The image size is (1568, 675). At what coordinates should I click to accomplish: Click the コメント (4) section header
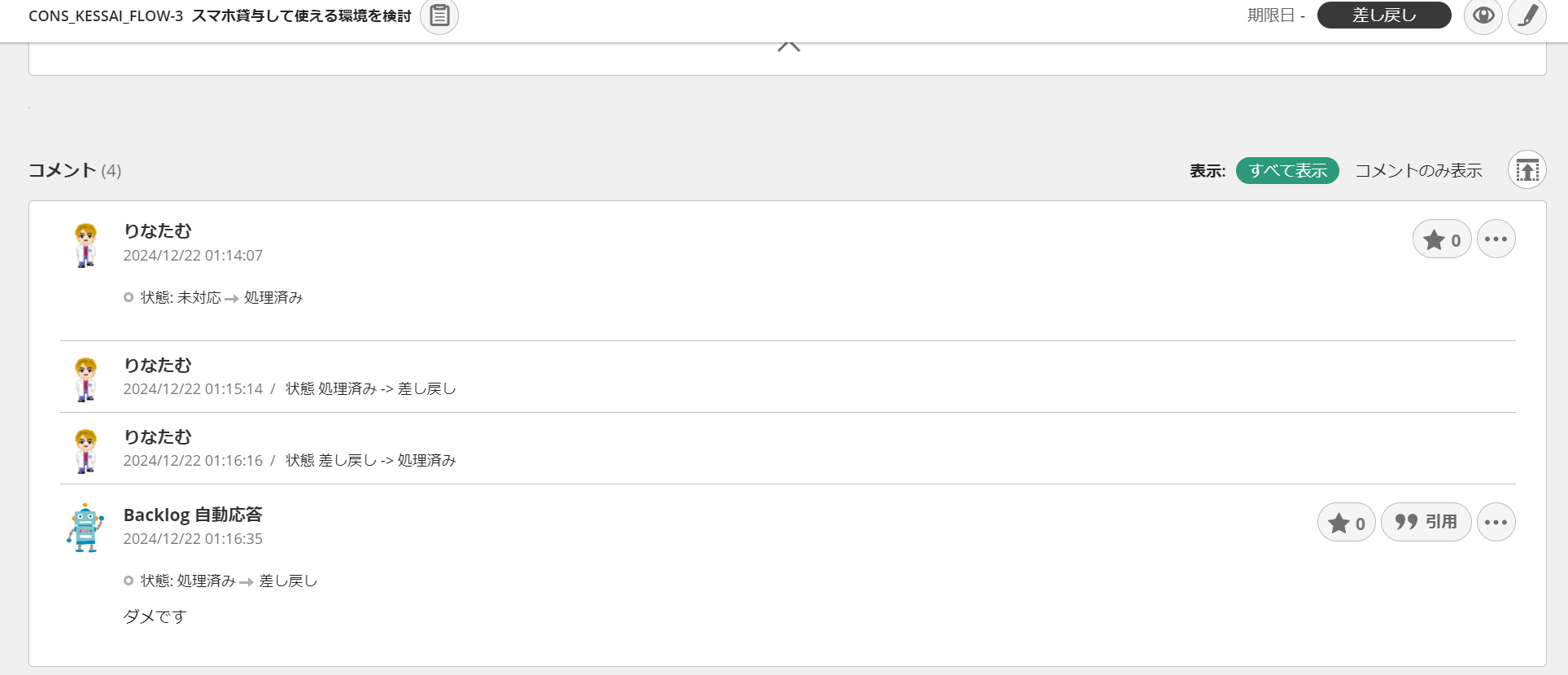[74, 170]
